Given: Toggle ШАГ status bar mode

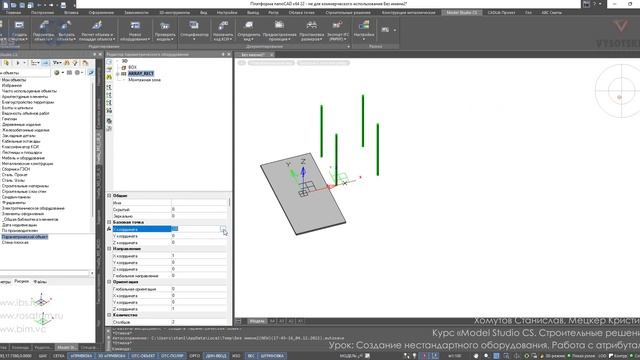Looking at the screenshot, I should [43, 356].
